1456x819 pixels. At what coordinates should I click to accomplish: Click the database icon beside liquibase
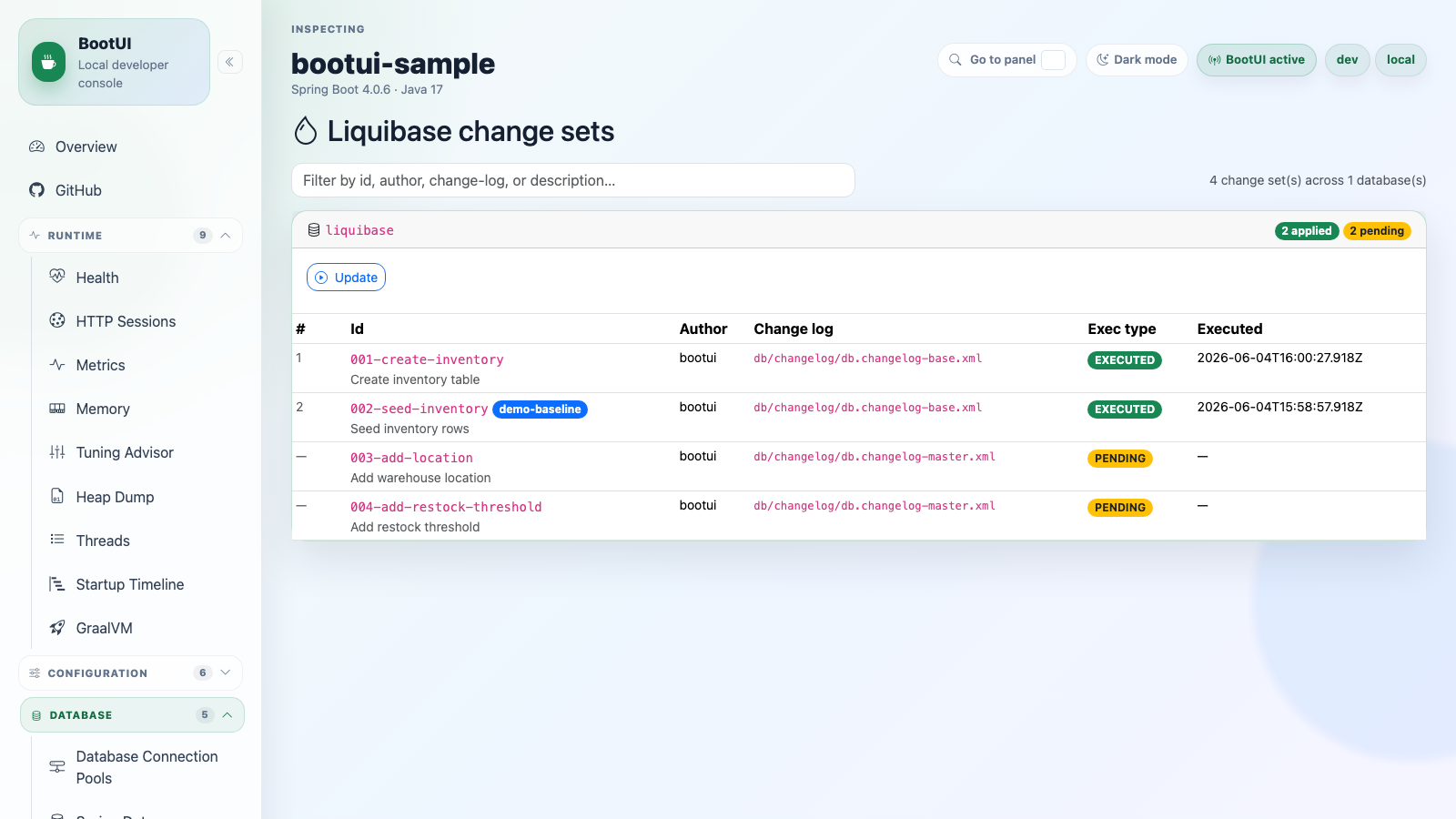click(x=314, y=230)
